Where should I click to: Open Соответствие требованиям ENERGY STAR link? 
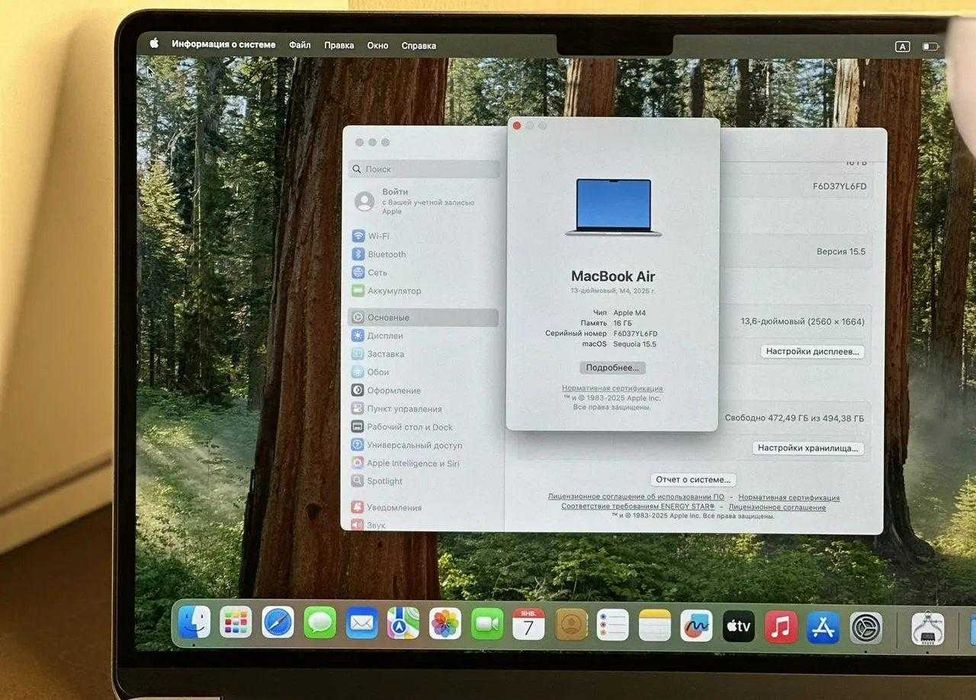(x=638, y=506)
